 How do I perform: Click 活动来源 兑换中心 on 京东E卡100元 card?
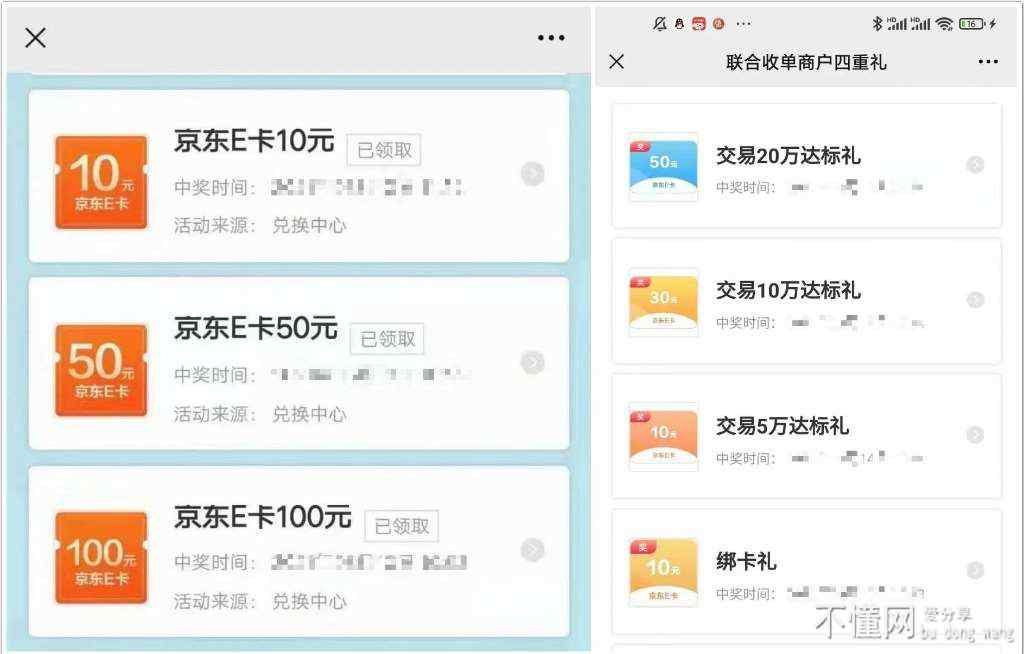pos(260,601)
